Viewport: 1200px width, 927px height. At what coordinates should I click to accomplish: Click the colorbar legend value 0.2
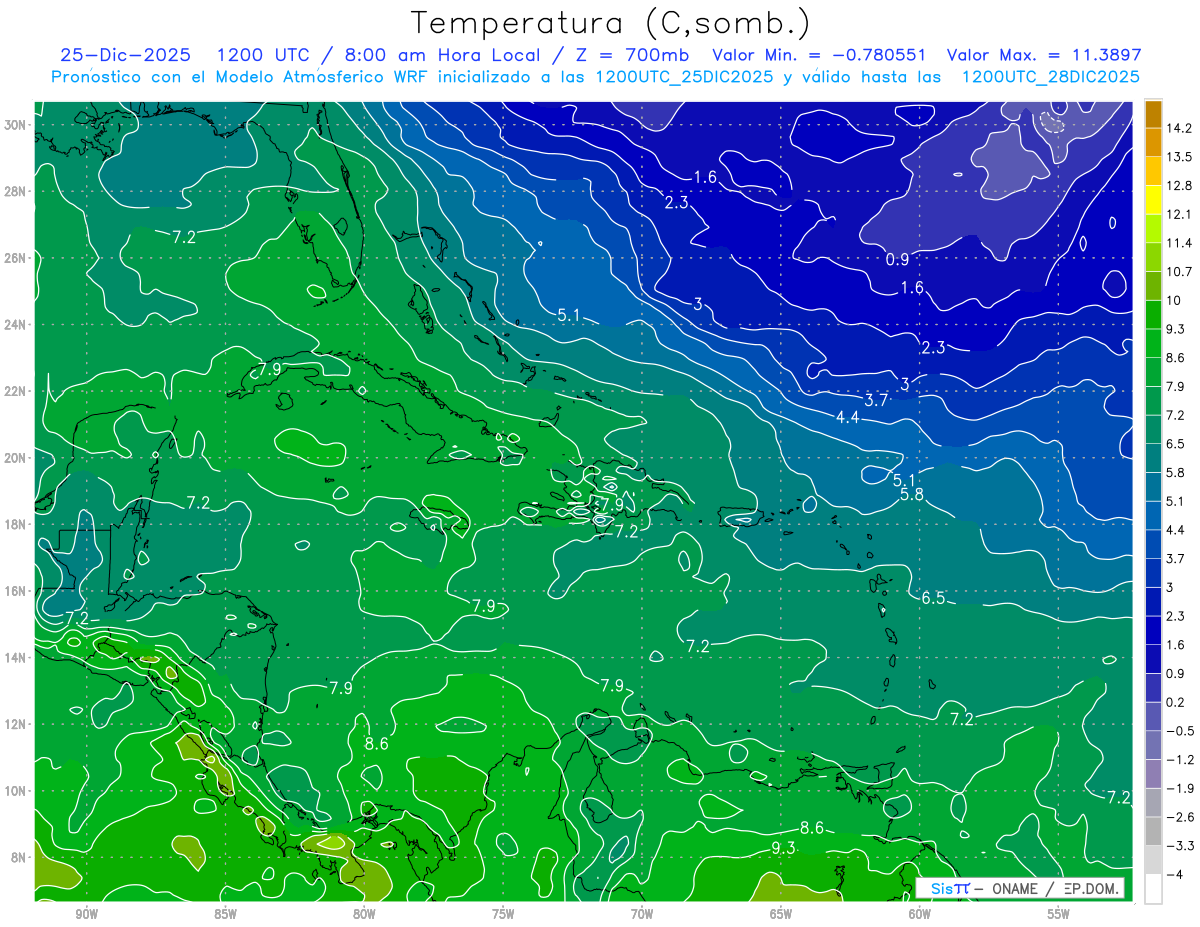[x=1175, y=702]
